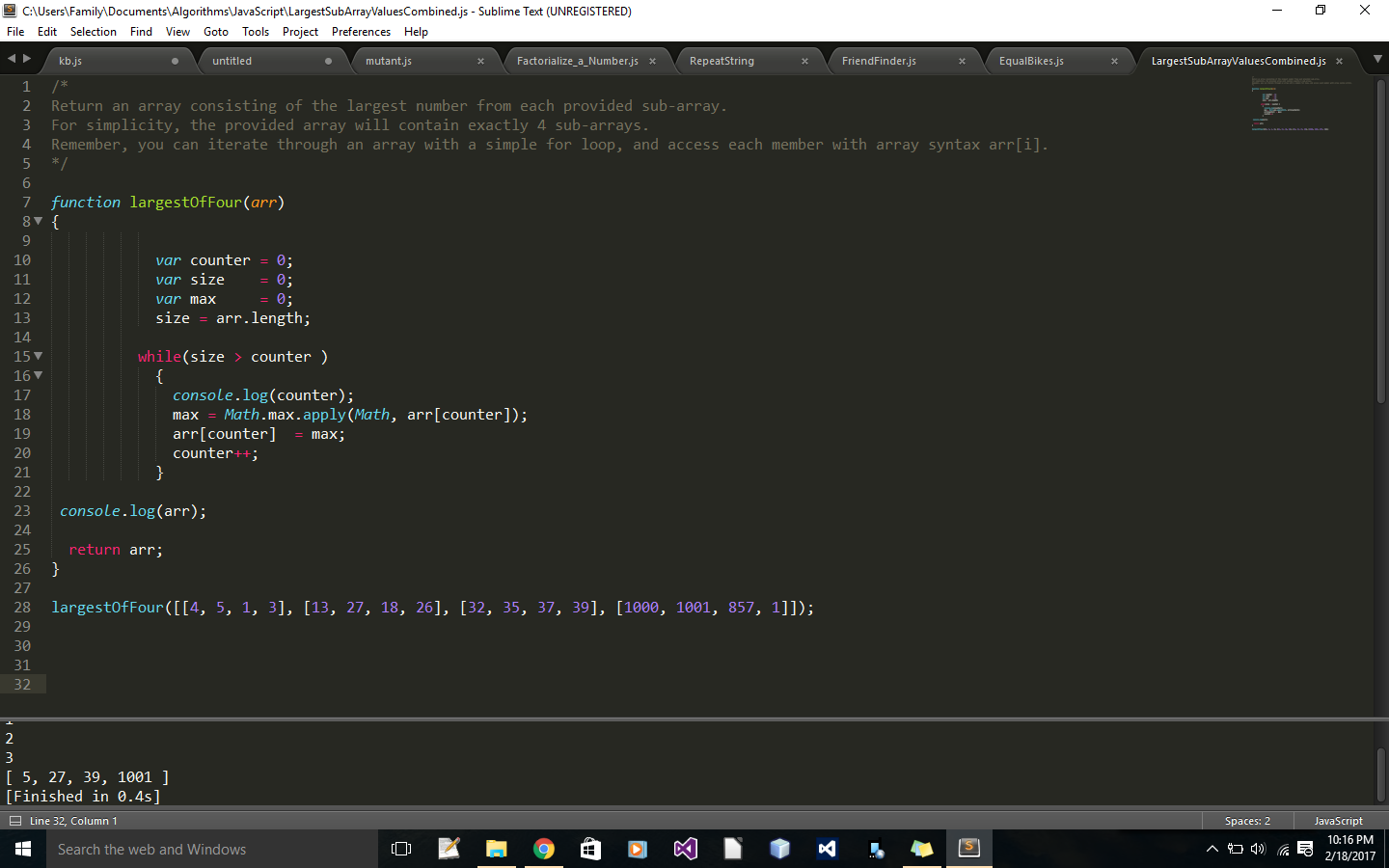This screenshot has width=1389, height=868.
Task: Switch to the EqualBikes.js tab
Action: click(1033, 60)
